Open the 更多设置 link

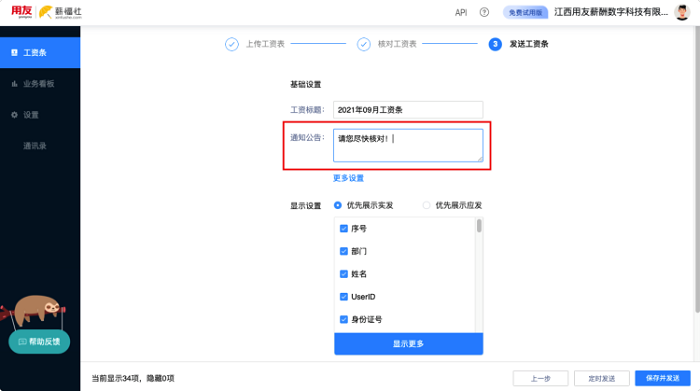348,178
